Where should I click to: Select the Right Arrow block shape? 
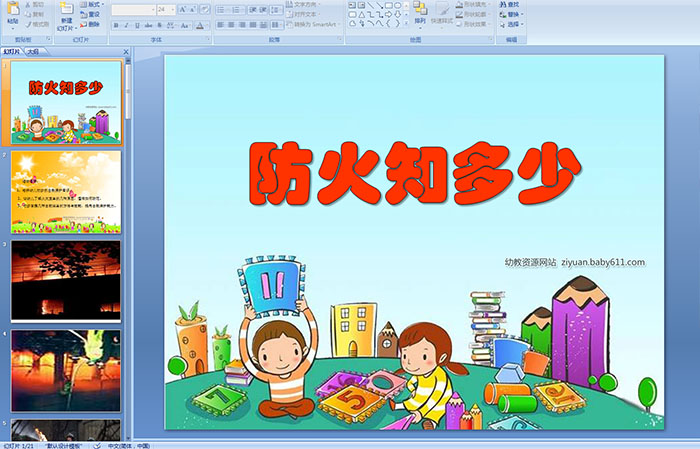(x=389, y=15)
